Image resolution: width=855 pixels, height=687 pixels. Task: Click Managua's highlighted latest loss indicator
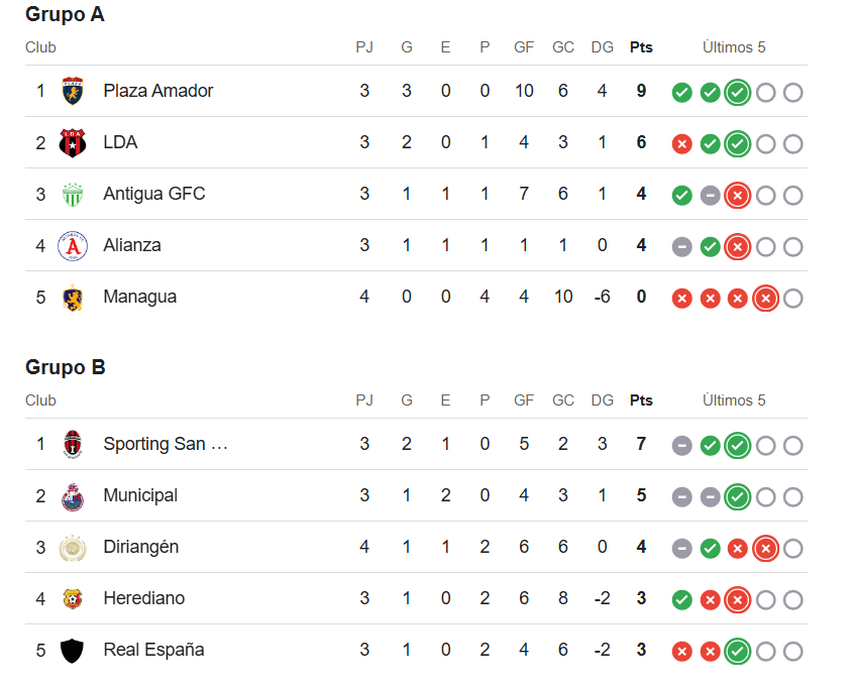[x=765, y=298]
